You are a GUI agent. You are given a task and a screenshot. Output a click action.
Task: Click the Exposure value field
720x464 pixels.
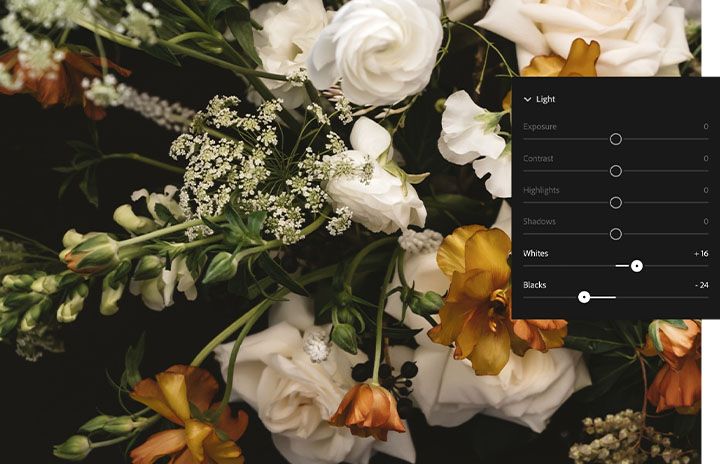pyautogui.click(x=706, y=126)
